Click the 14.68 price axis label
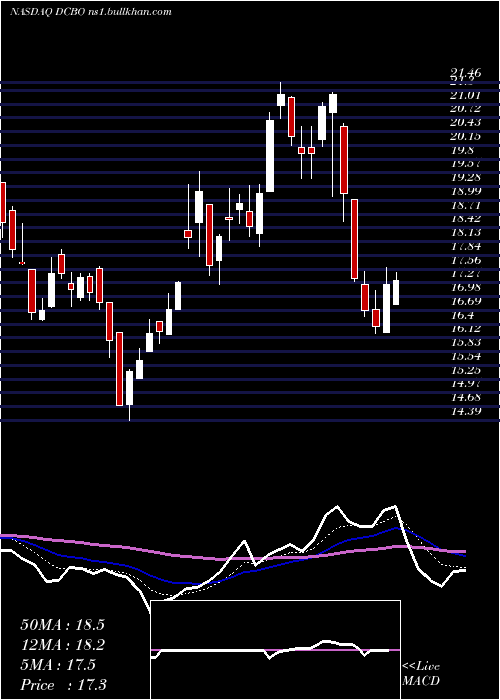This screenshot has width=500, height=700. 466,397
